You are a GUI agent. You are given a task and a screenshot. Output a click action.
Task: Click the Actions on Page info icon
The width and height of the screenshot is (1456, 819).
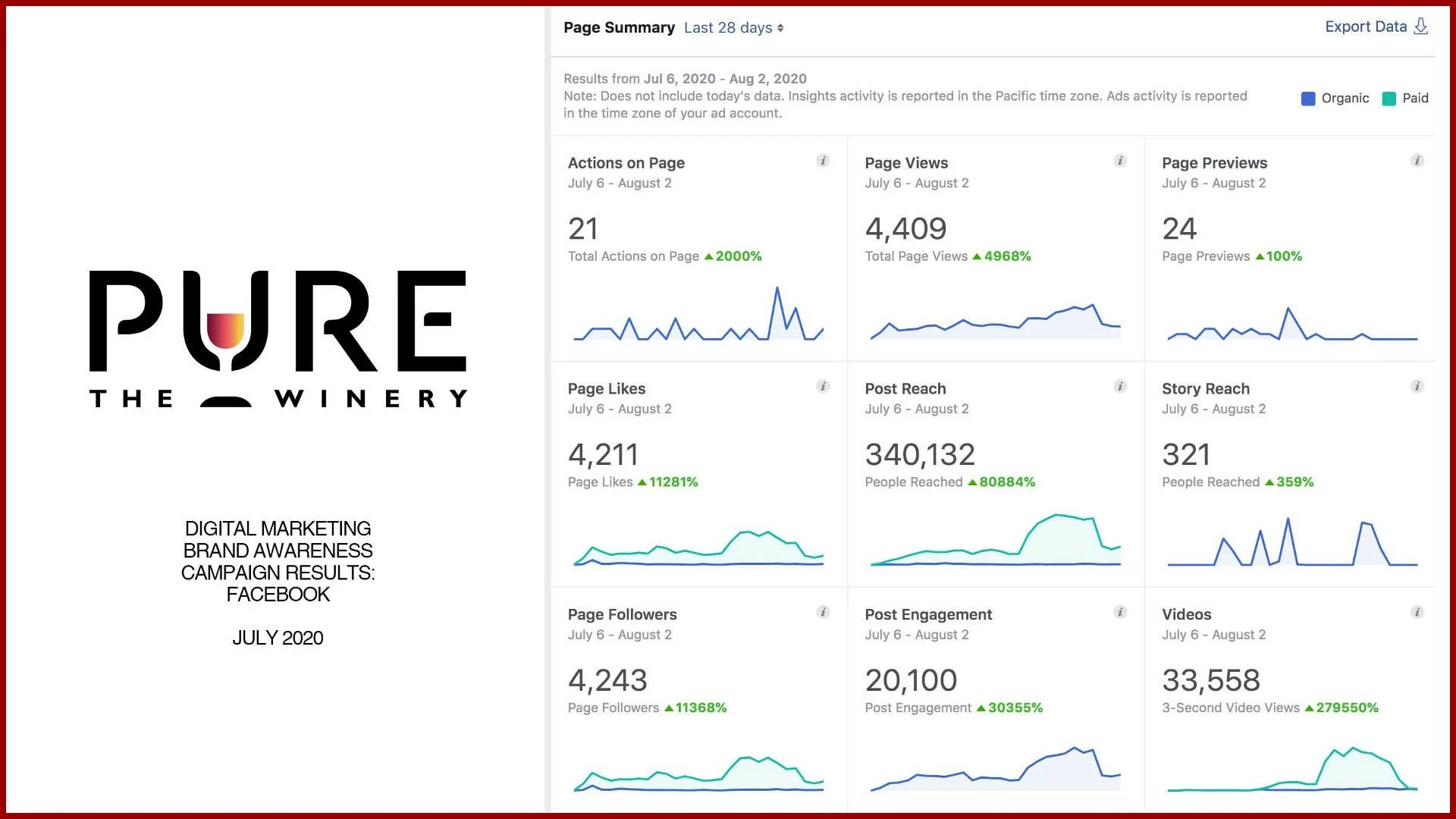tap(823, 161)
